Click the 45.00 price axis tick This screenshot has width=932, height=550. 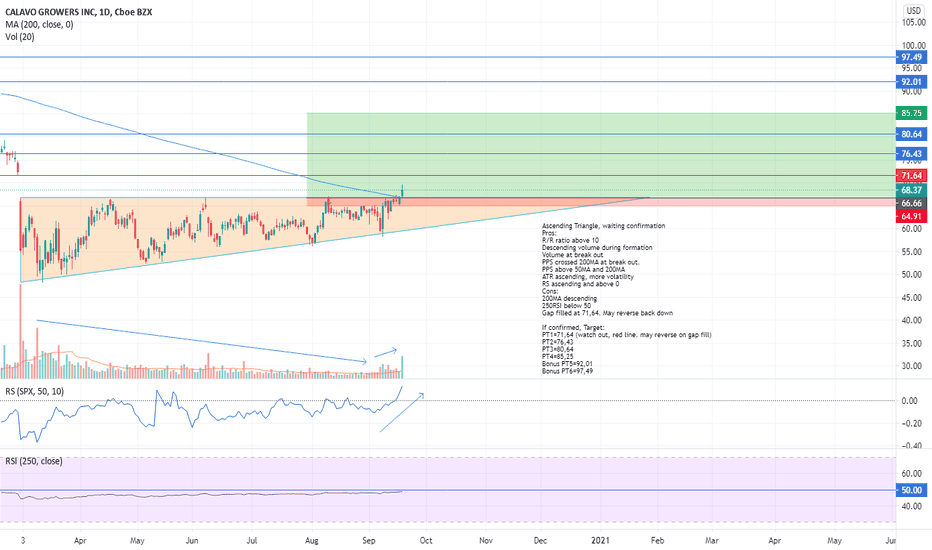tap(914, 297)
